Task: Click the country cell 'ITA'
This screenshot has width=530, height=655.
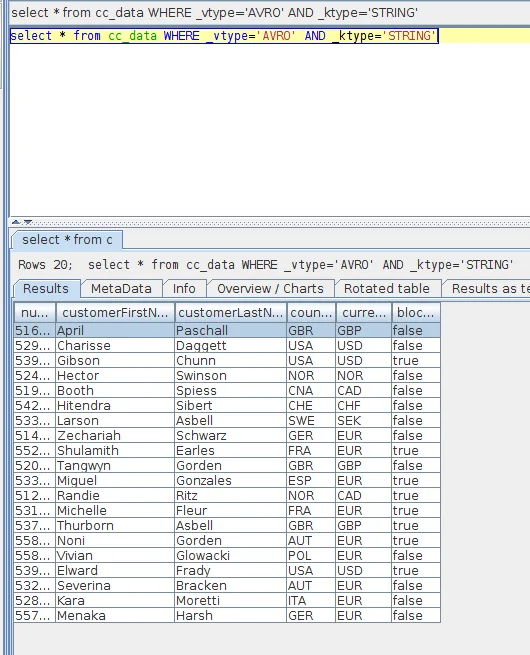Action: [x=311, y=601]
